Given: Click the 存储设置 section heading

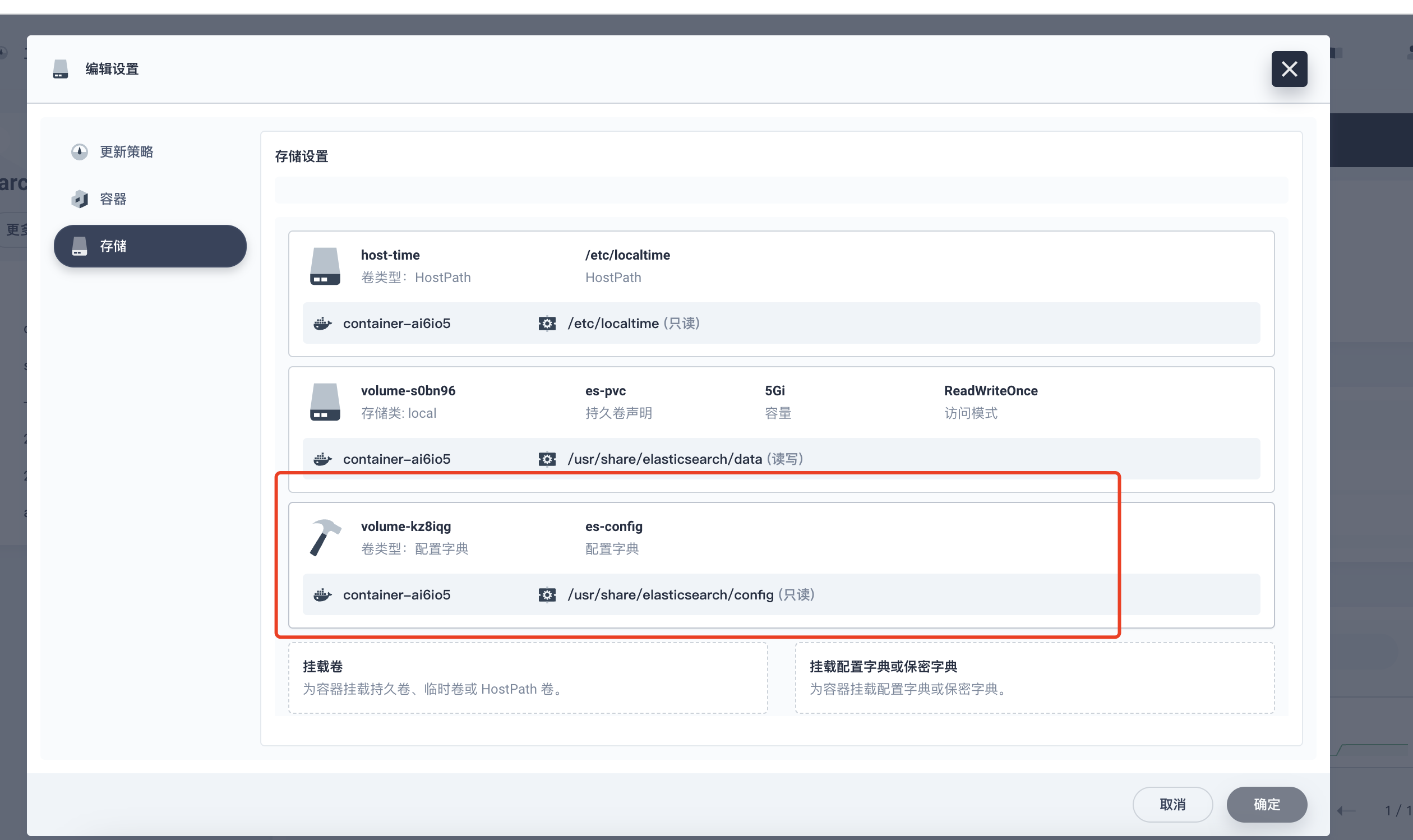Looking at the screenshot, I should pyautogui.click(x=302, y=156).
